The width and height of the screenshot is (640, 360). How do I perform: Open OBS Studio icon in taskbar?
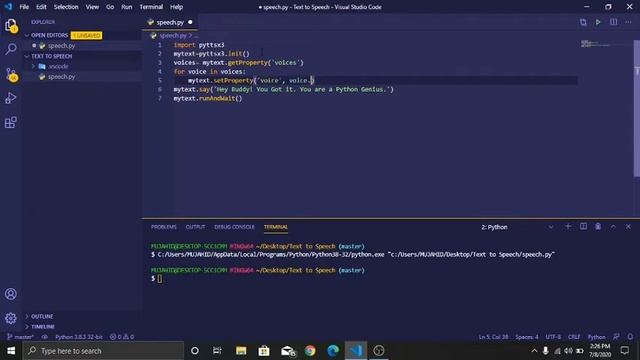[379, 351]
